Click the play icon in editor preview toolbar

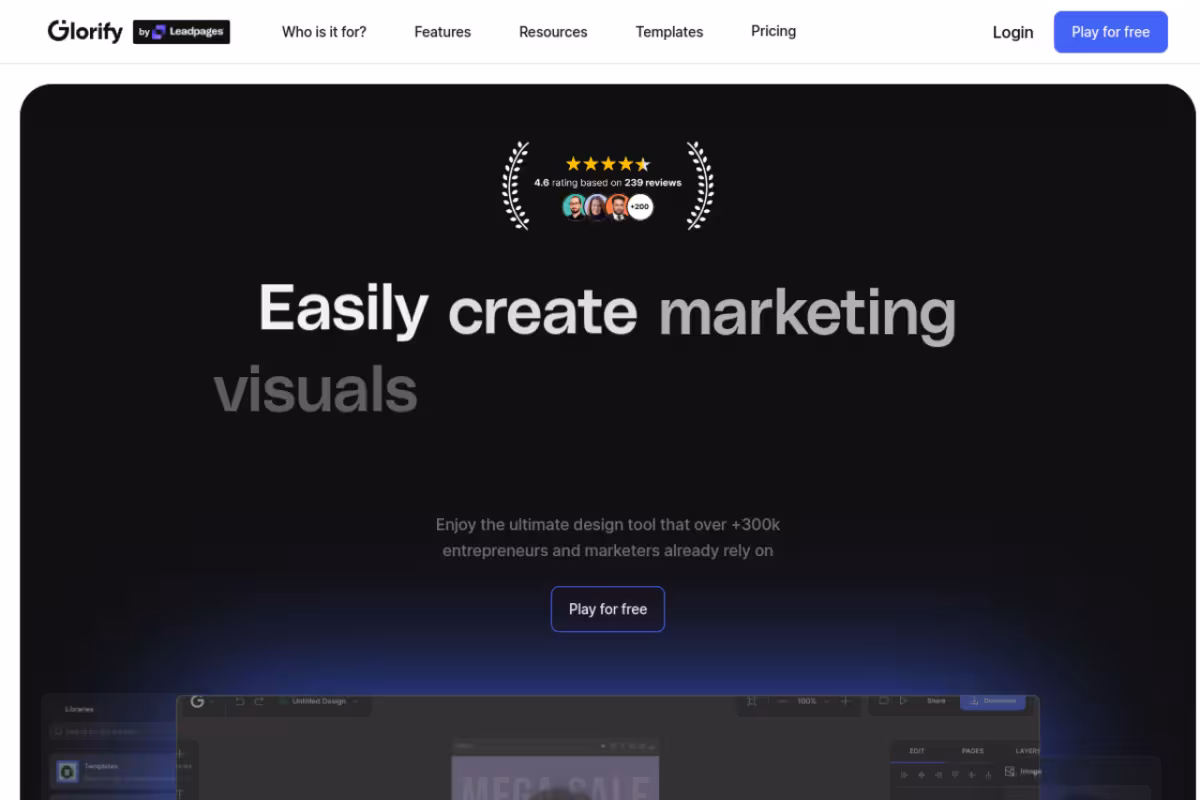pos(904,702)
